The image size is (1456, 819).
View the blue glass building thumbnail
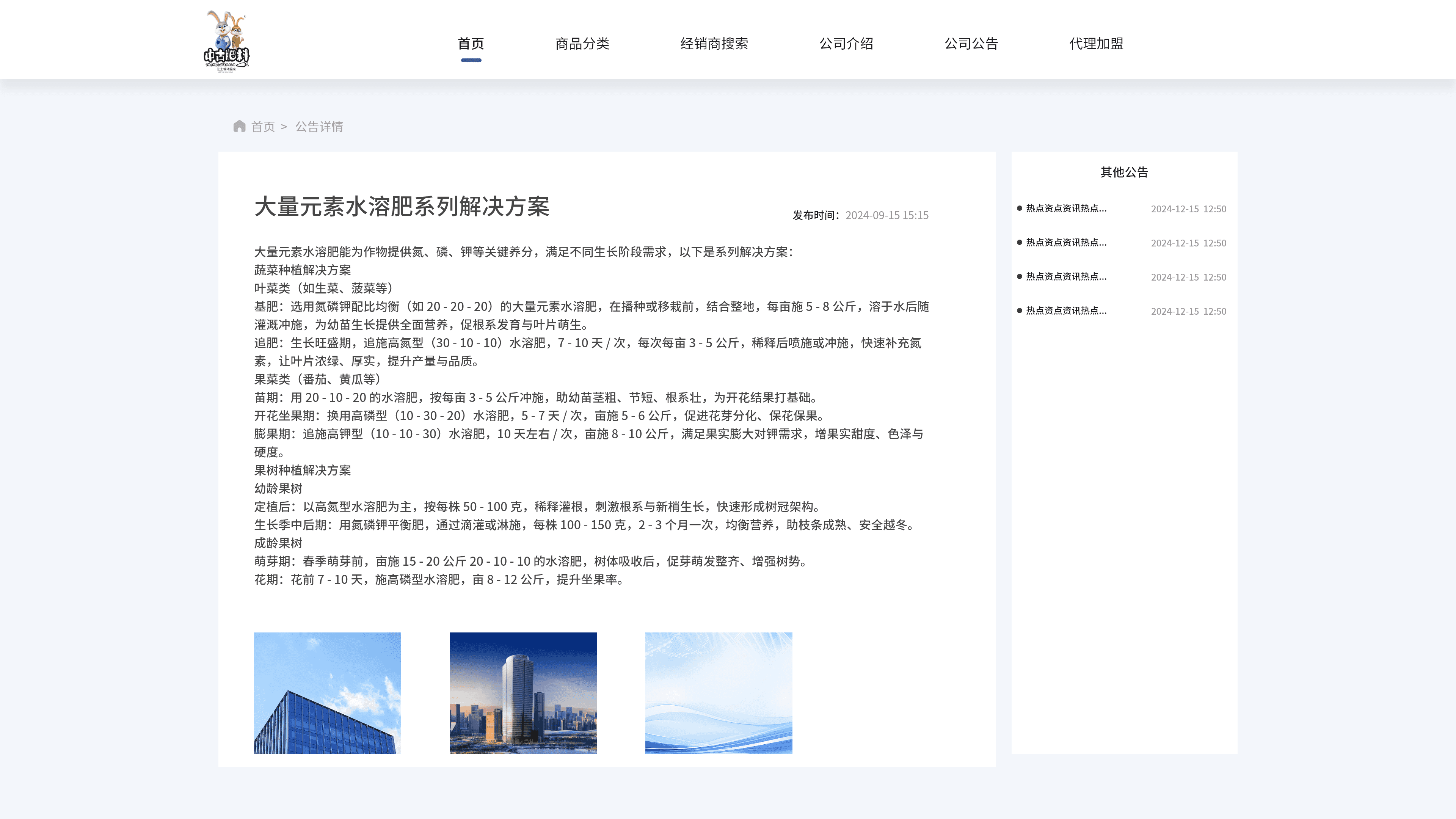327,692
